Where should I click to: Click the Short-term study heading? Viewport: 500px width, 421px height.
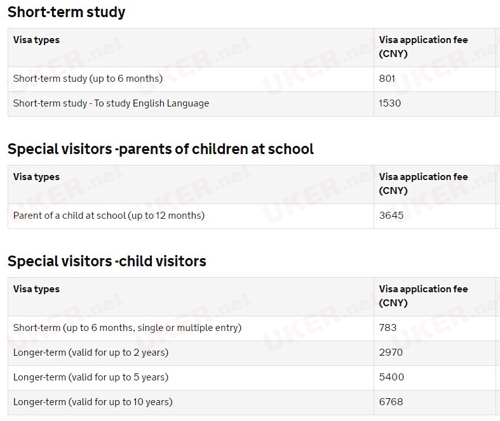click(66, 12)
